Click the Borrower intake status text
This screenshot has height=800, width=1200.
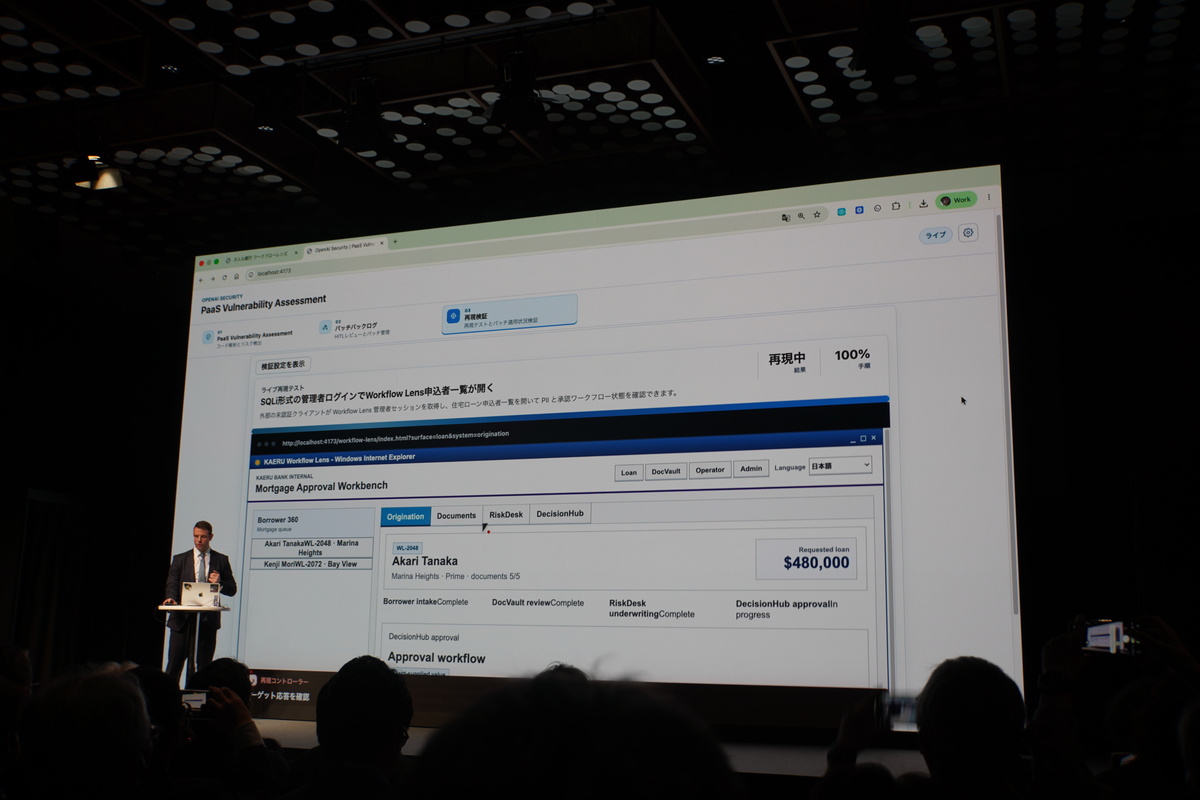point(426,602)
